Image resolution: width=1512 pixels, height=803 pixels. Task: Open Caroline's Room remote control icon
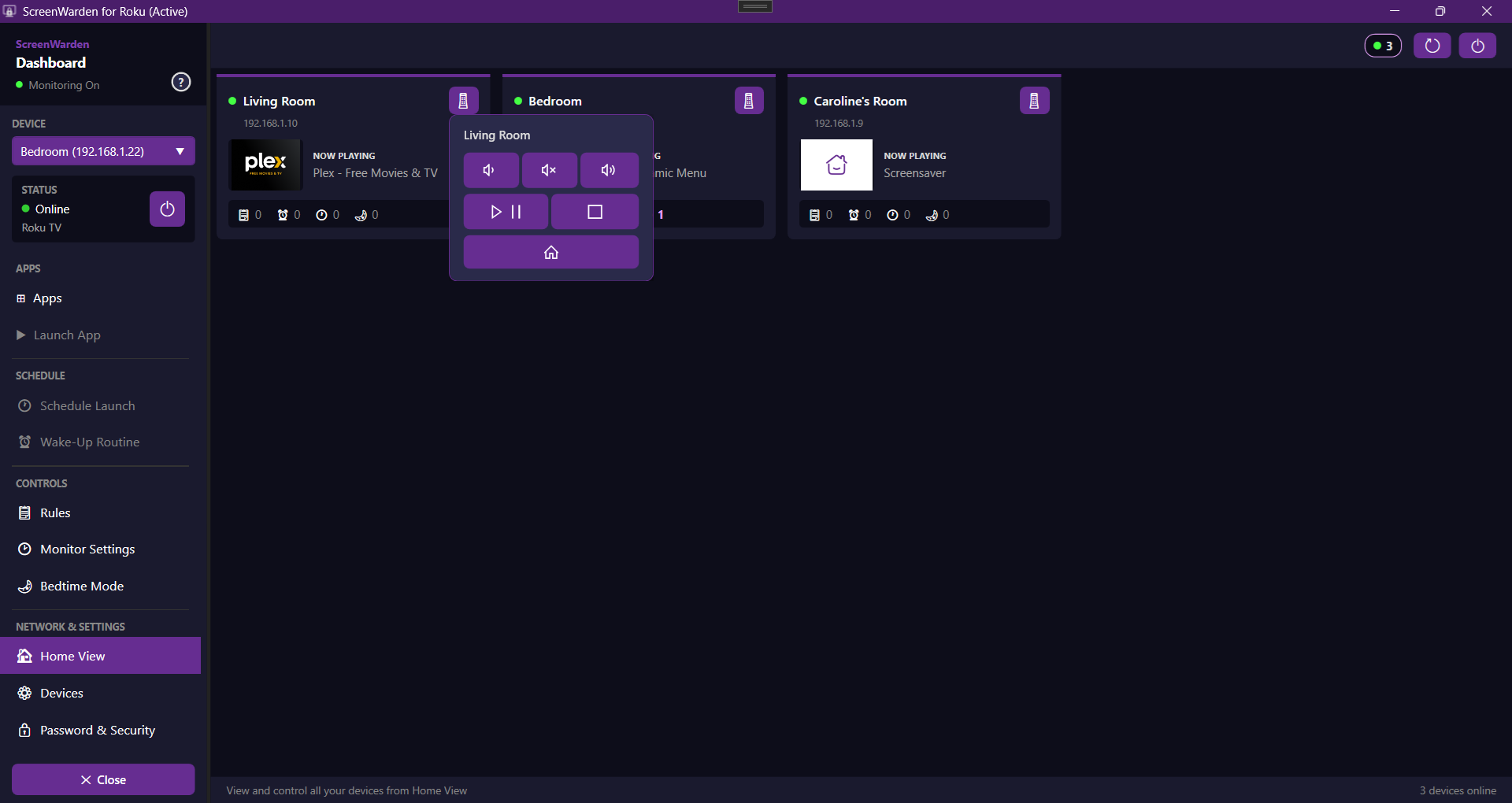point(1034,101)
